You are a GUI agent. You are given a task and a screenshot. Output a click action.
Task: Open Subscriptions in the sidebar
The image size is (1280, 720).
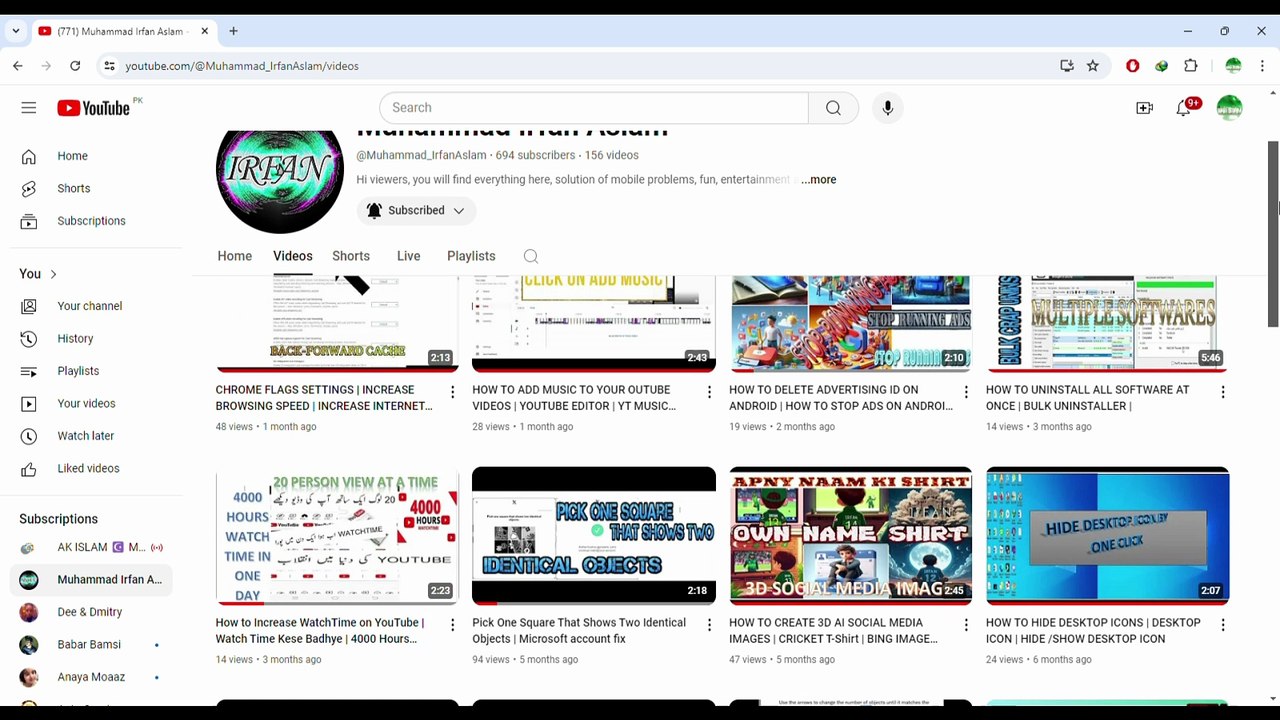91,221
